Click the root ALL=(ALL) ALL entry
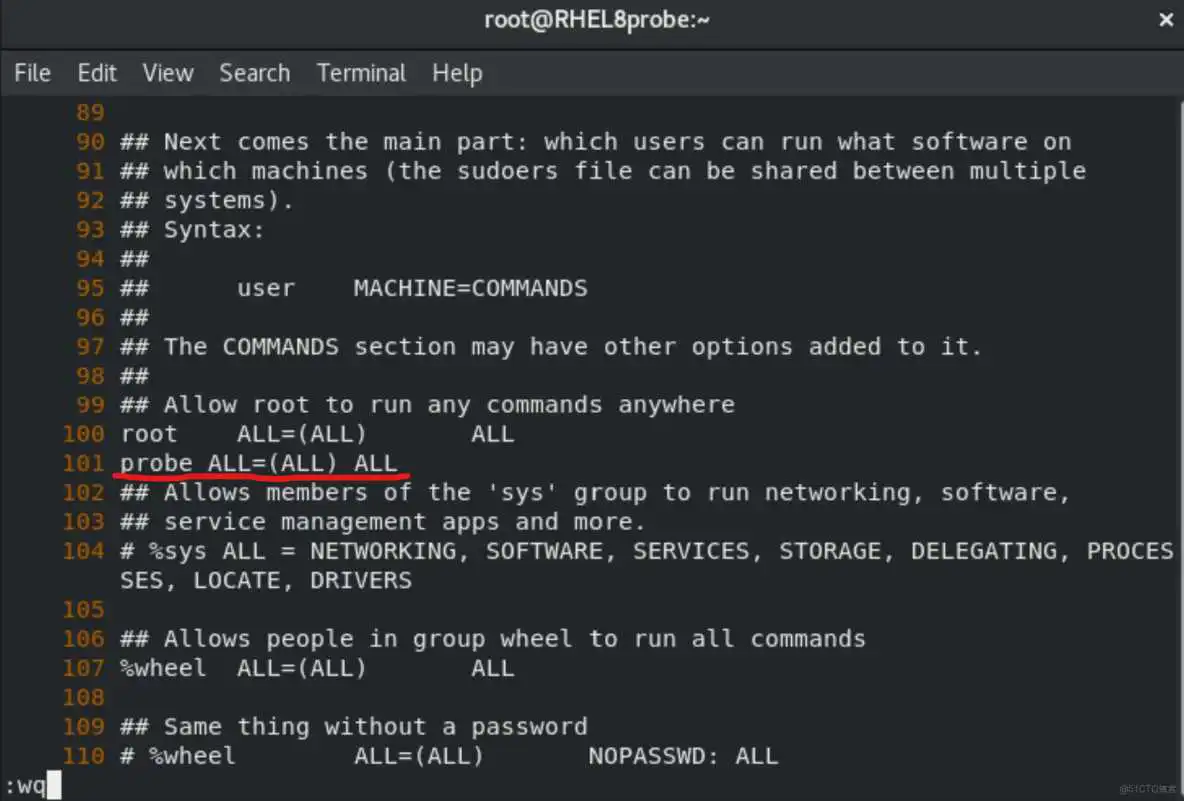Screen dimensions: 1184x801 tap(318, 433)
